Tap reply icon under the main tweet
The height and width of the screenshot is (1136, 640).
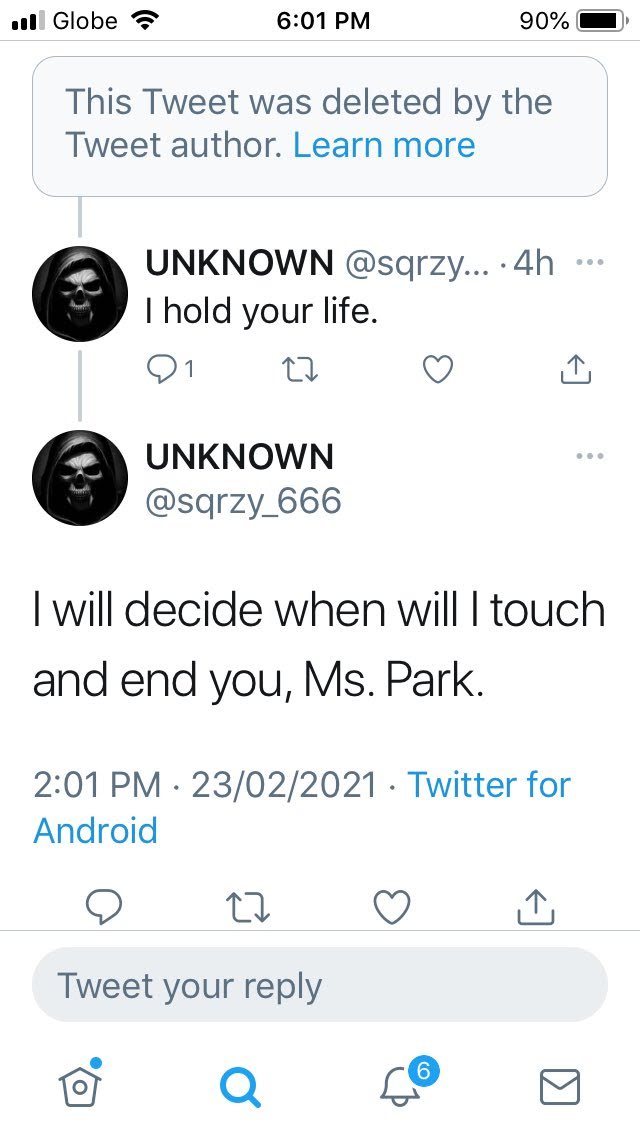click(104, 905)
